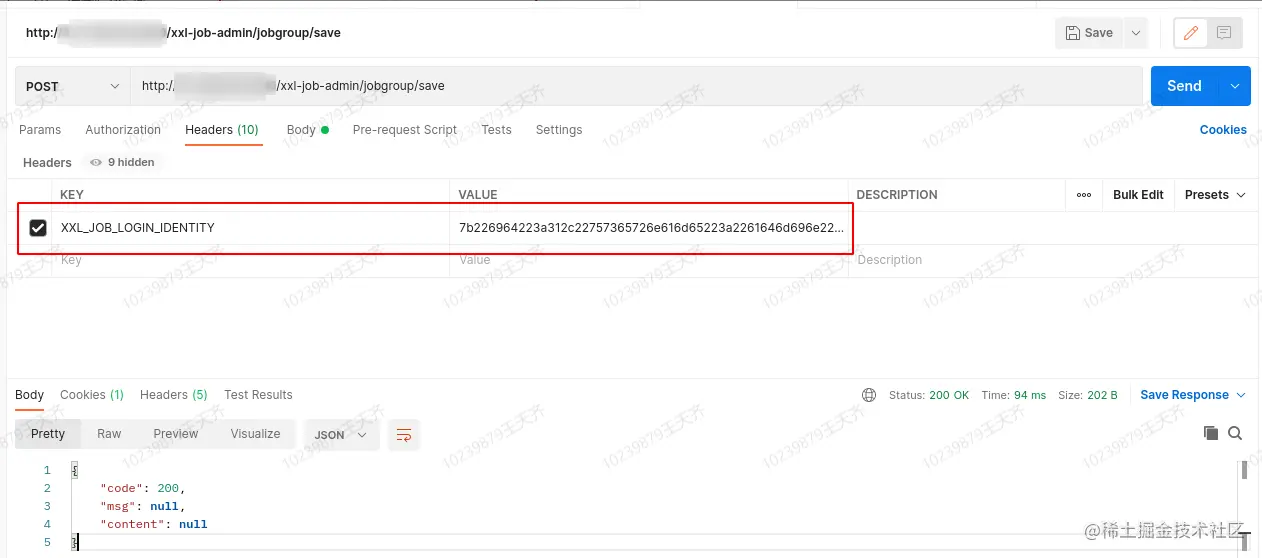Click the Save icon button

(x=1088, y=33)
